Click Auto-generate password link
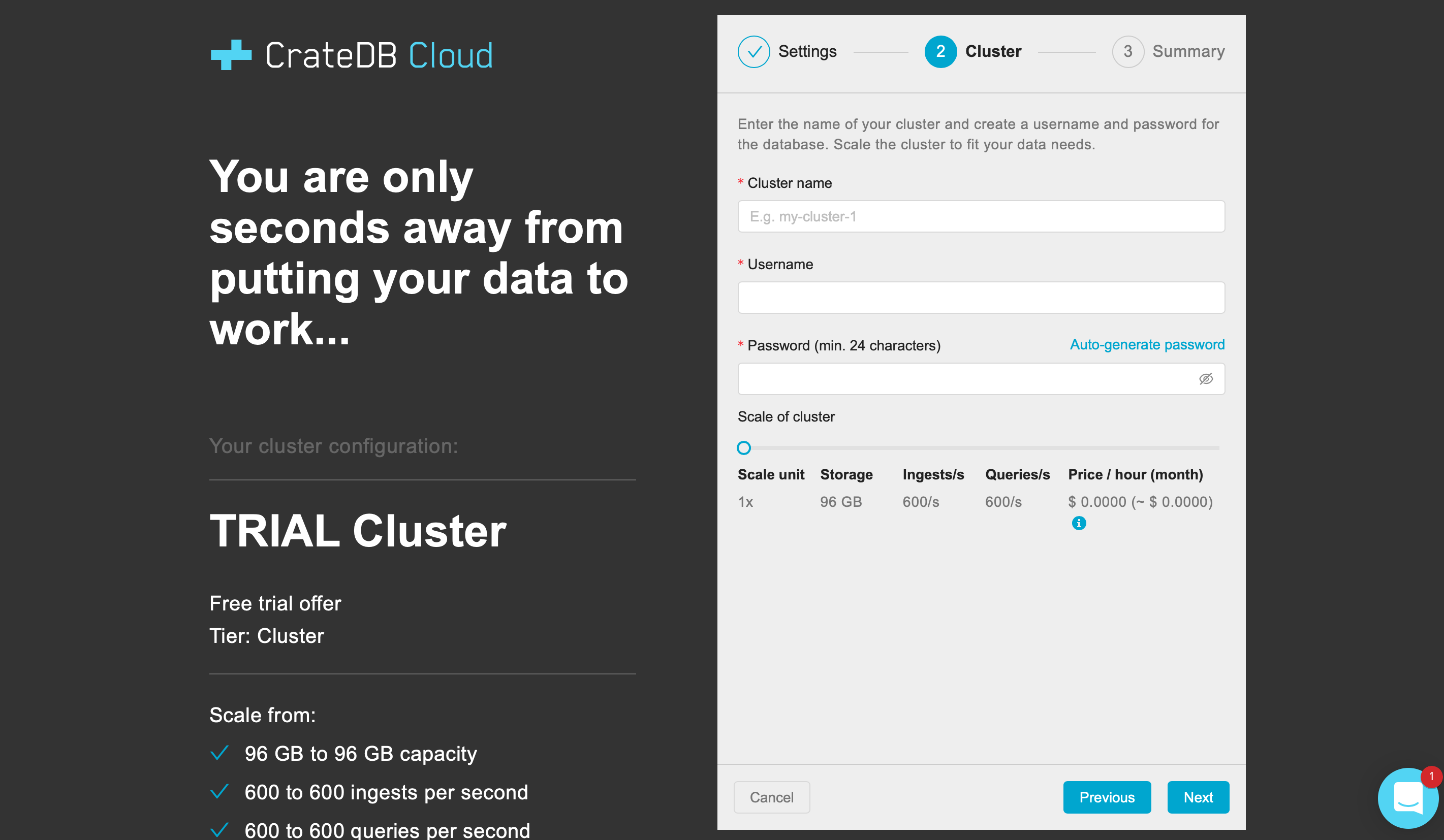The height and width of the screenshot is (840, 1444). pos(1147,345)
